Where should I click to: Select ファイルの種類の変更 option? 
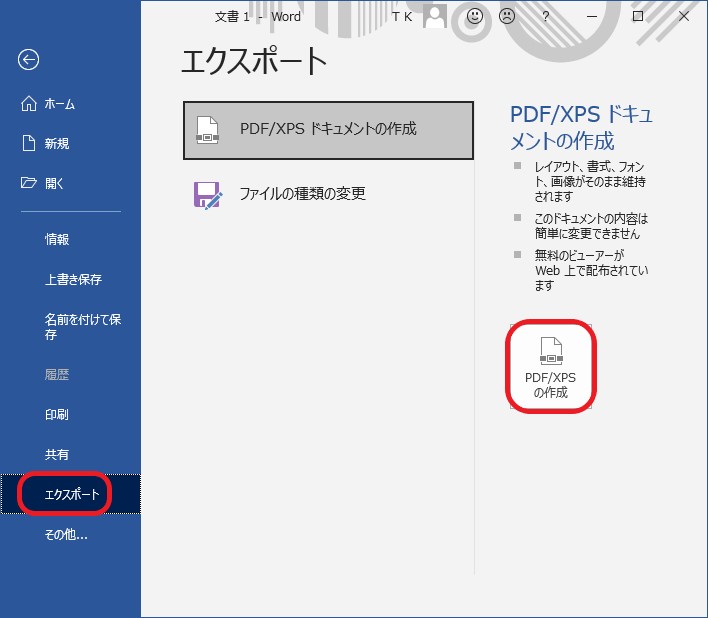pos(328,194)
